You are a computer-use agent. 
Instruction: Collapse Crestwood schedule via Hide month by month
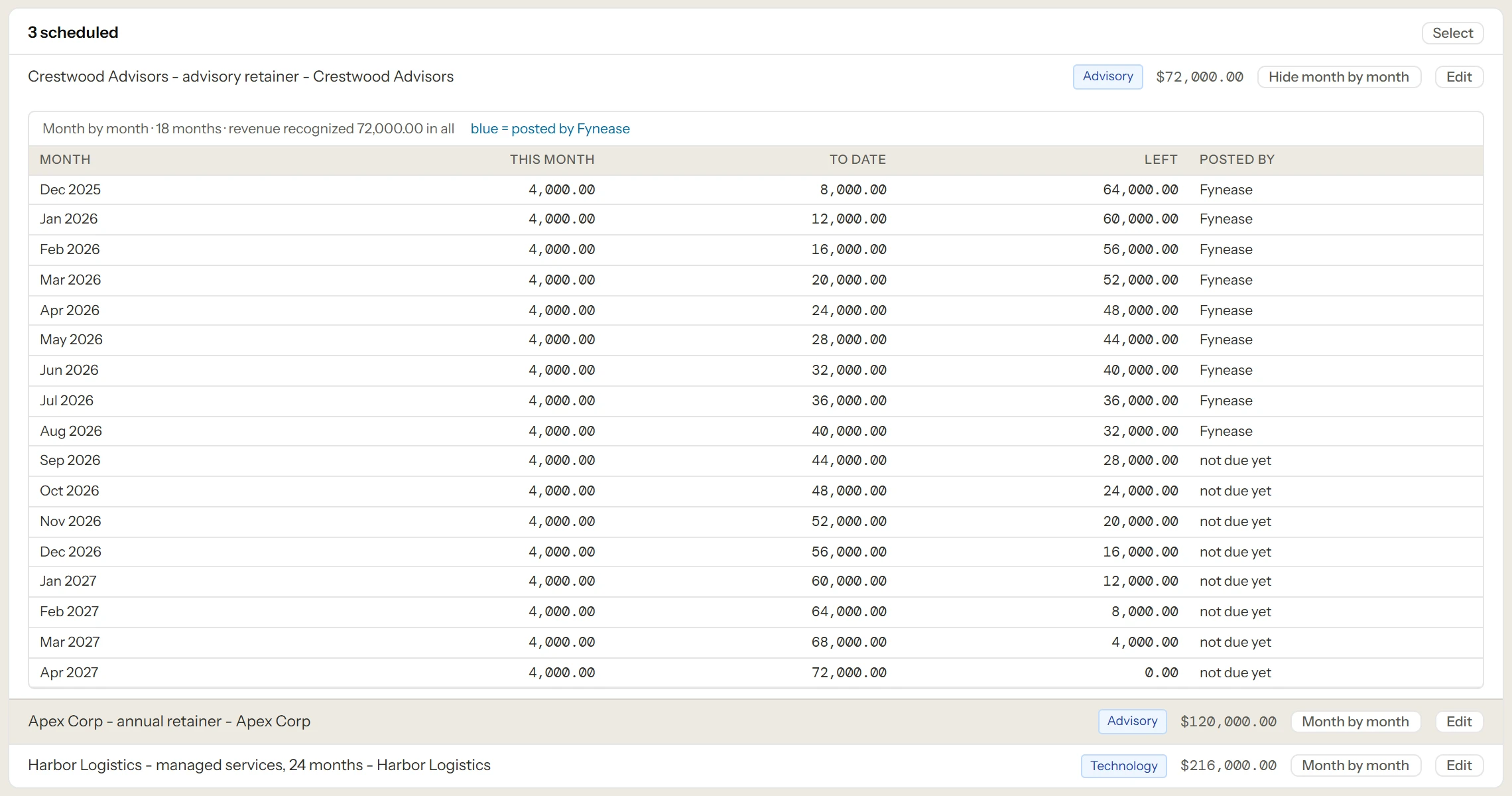click(x=1338, y=77)
